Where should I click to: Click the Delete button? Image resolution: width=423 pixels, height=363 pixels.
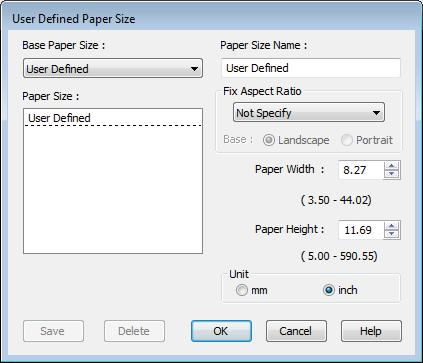click(x=134, y=331)
